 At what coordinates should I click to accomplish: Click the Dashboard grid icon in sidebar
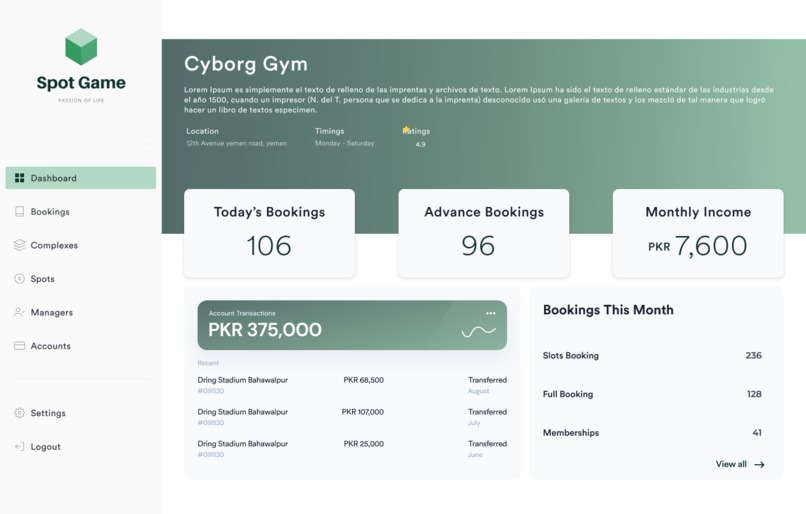(20, 178)
